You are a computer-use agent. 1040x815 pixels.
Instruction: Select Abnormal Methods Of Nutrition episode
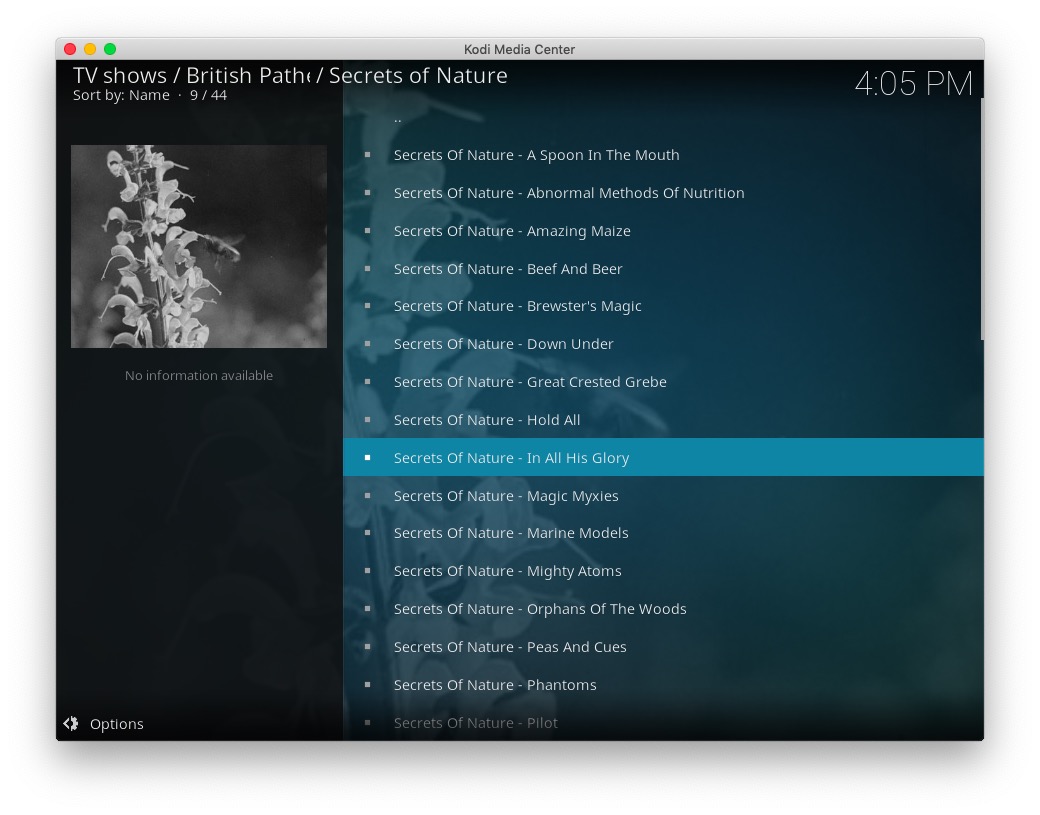click(x=568, y=193)
